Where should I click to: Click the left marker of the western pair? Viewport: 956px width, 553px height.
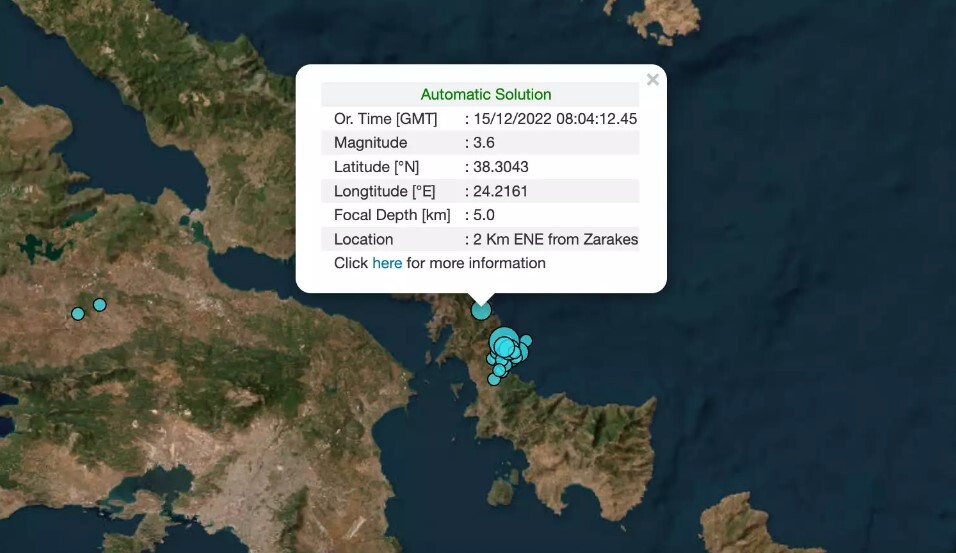[x=78, y=314]
